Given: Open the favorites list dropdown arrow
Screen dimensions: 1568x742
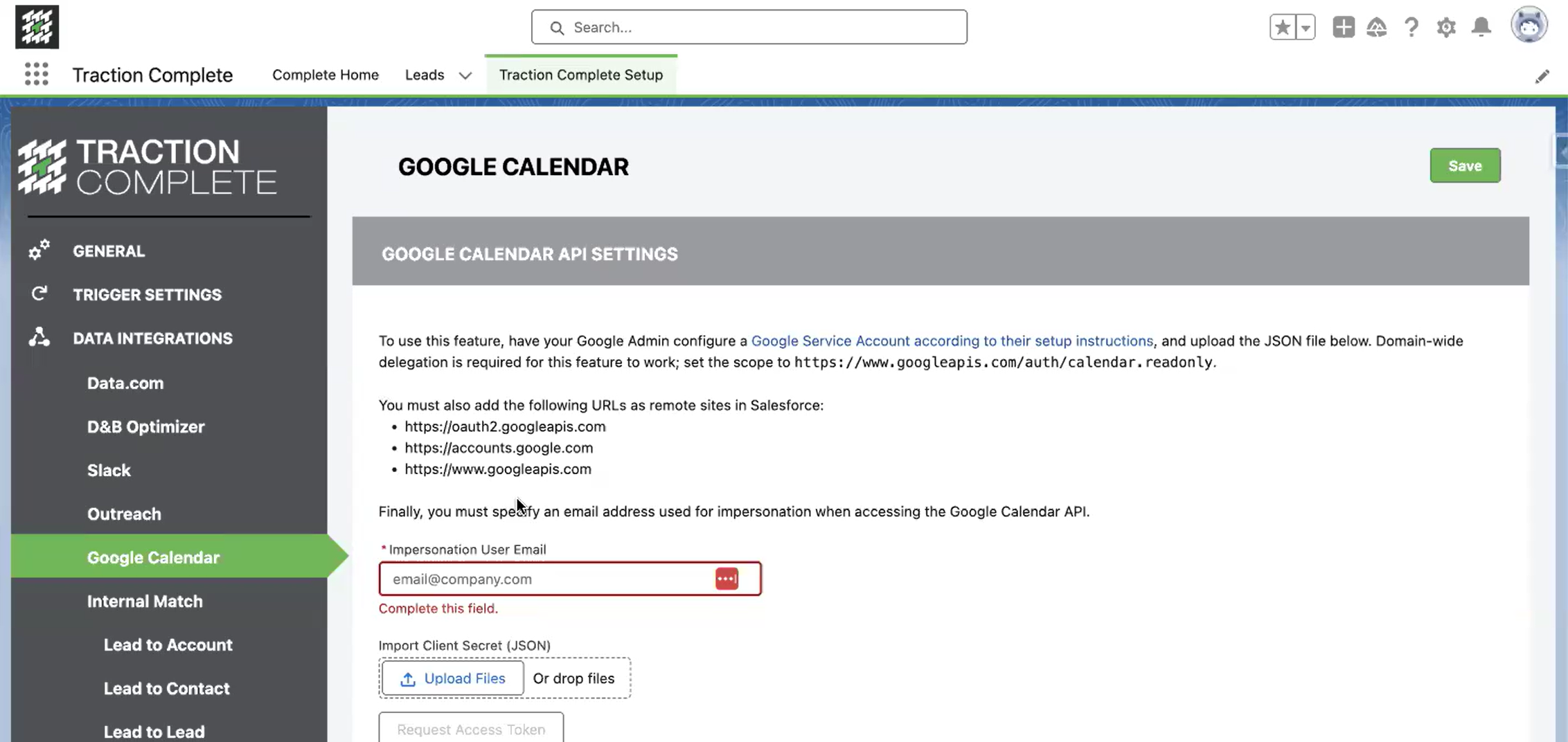Looking at the screenshot, I should click(x=1306, y=28).
